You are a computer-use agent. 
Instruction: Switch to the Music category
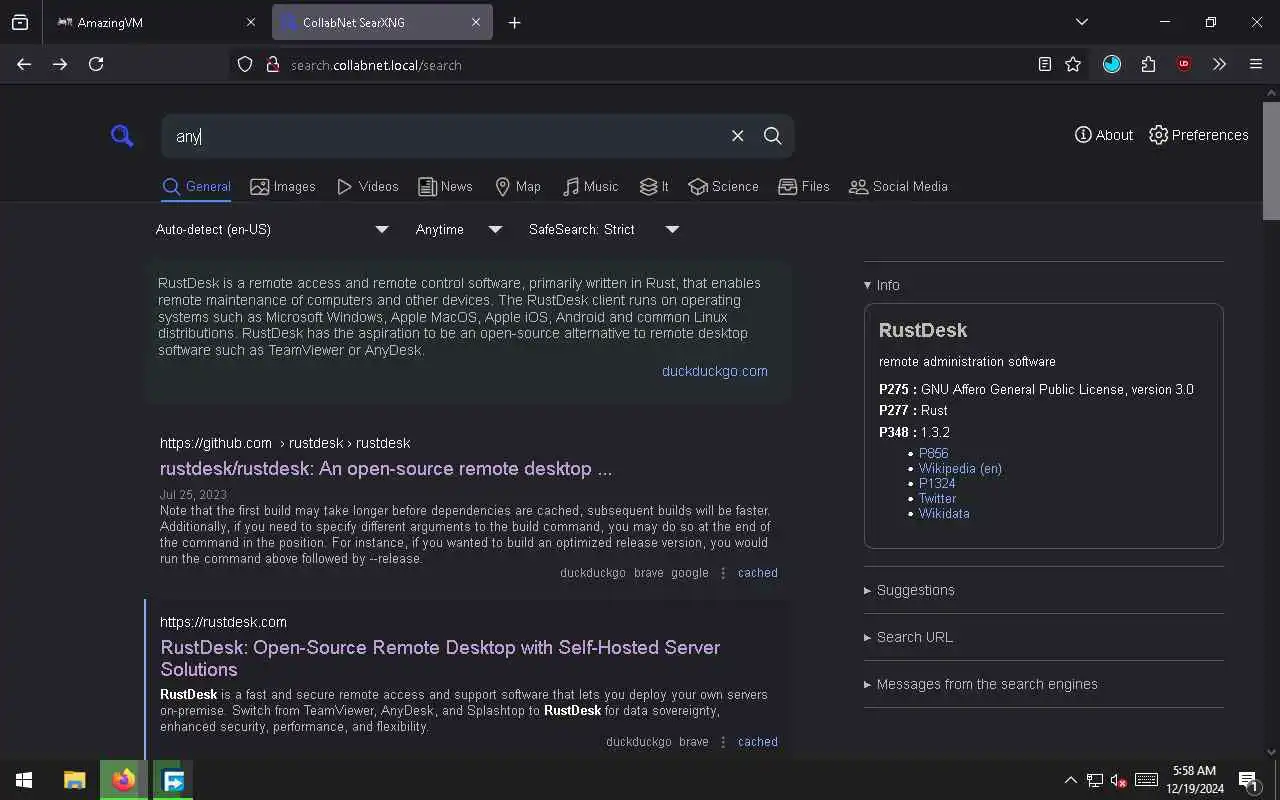click(590, 187)
